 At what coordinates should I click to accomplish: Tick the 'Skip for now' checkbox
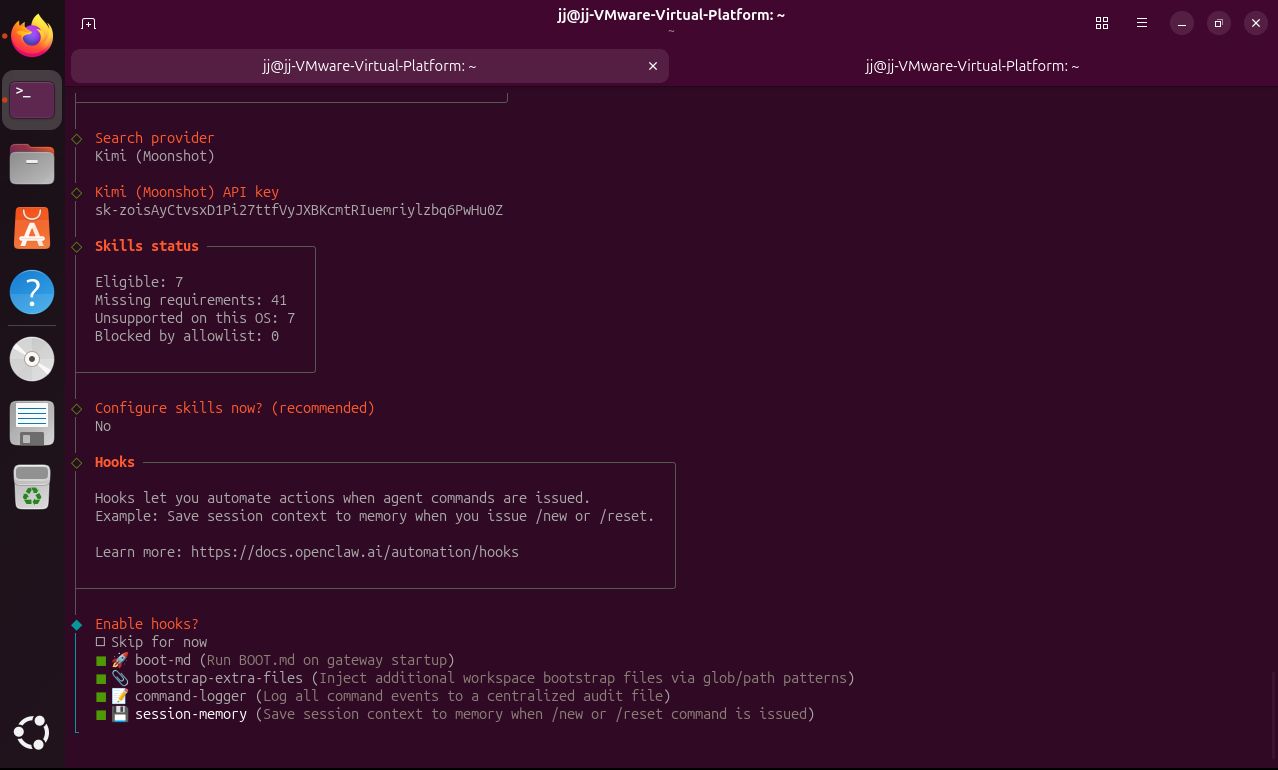[101, 642]
